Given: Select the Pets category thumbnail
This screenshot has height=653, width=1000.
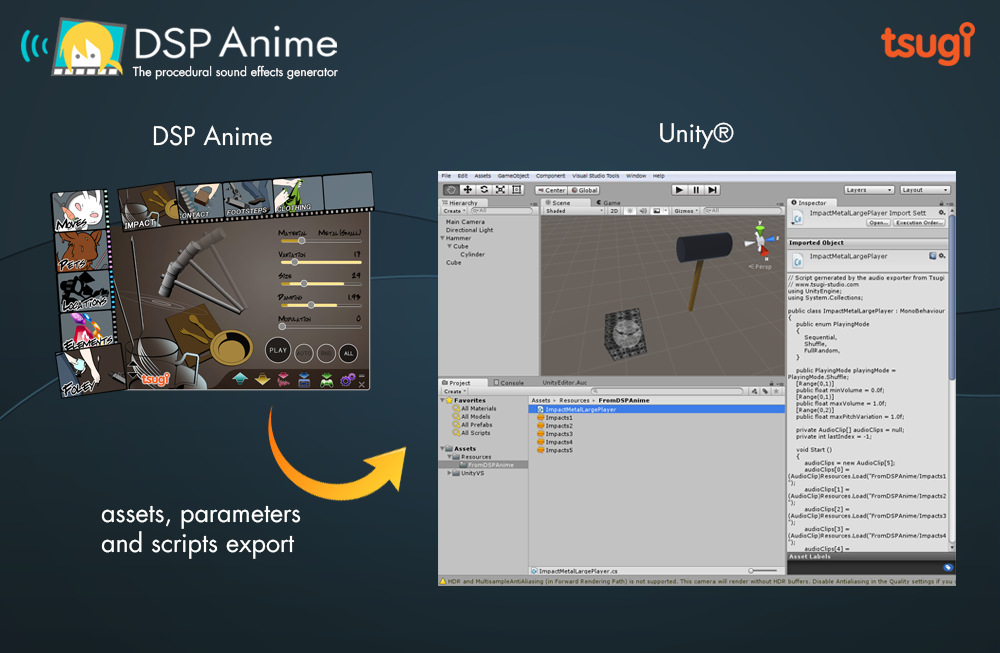Looking at the screenshot, I should tap(81, 251).
